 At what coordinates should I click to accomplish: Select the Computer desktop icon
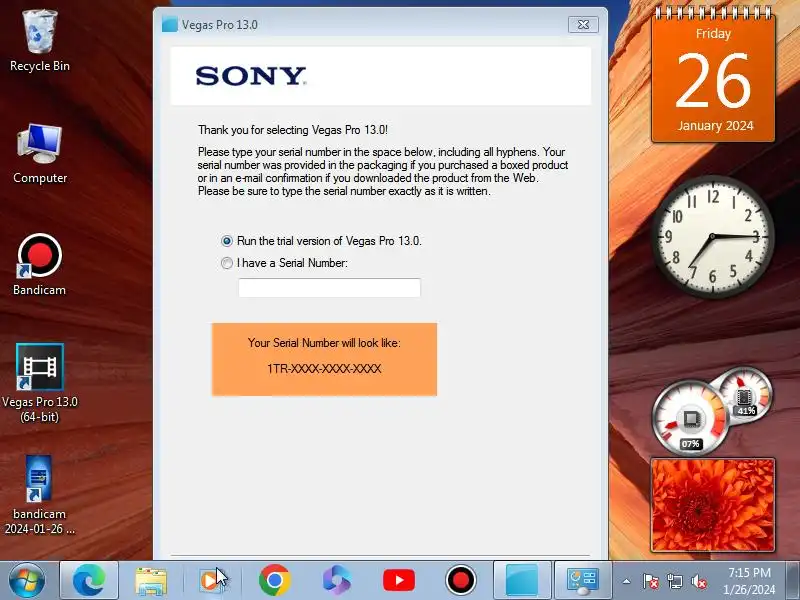pyautogui.click(x=40, y=153)
